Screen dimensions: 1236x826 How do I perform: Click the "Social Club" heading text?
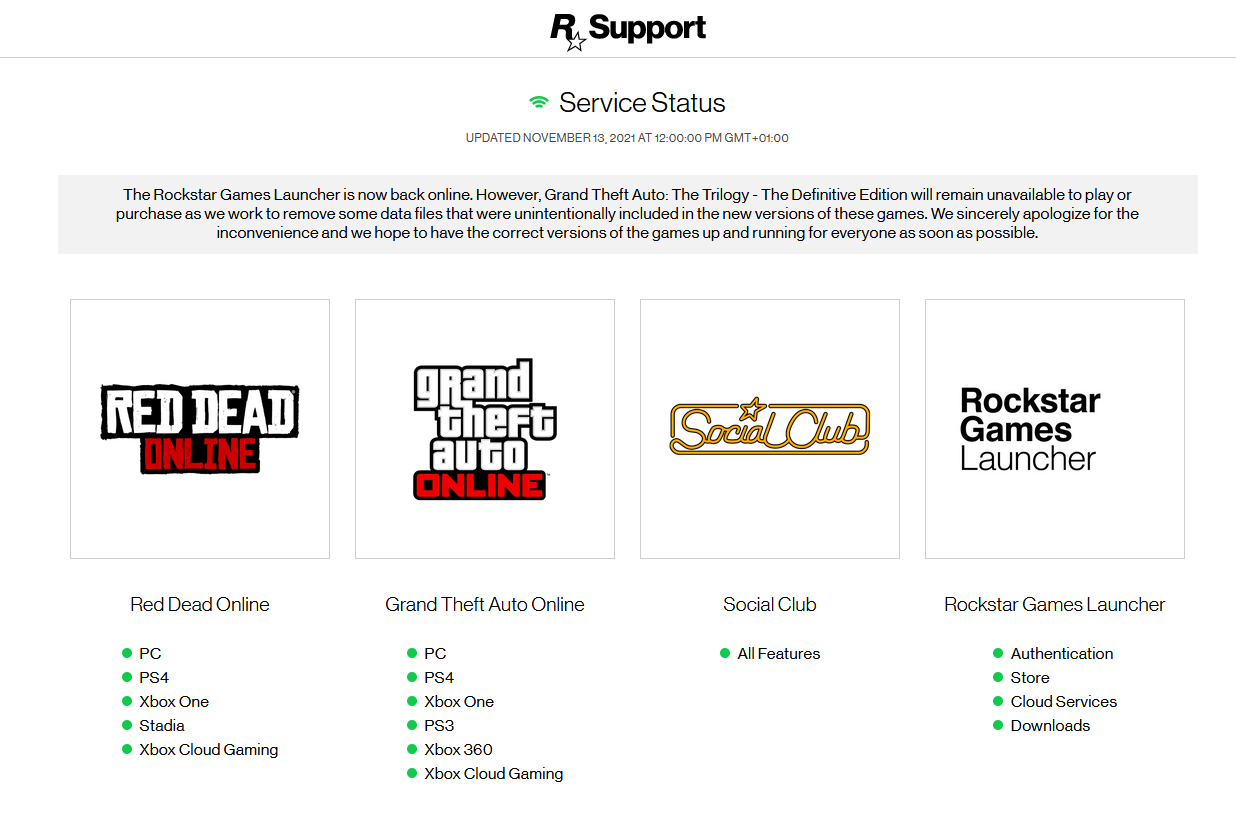770,604
